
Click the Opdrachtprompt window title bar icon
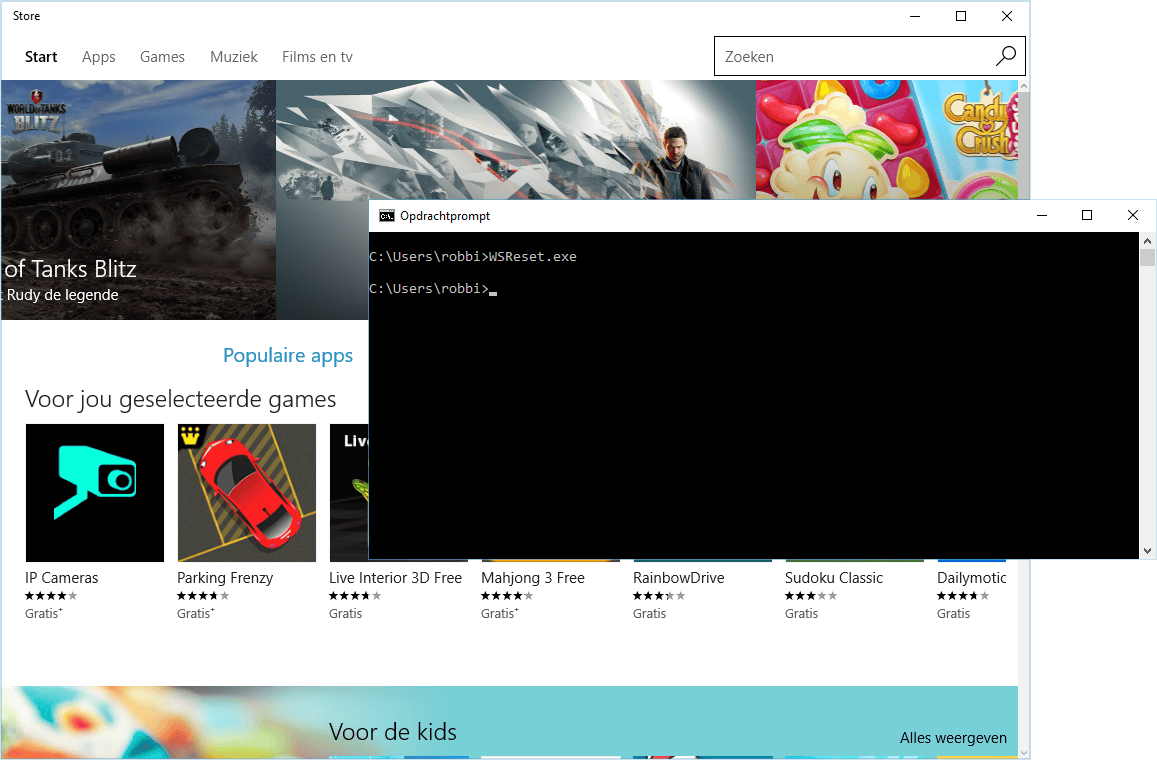pyautogui.click(x=387, y=215)
